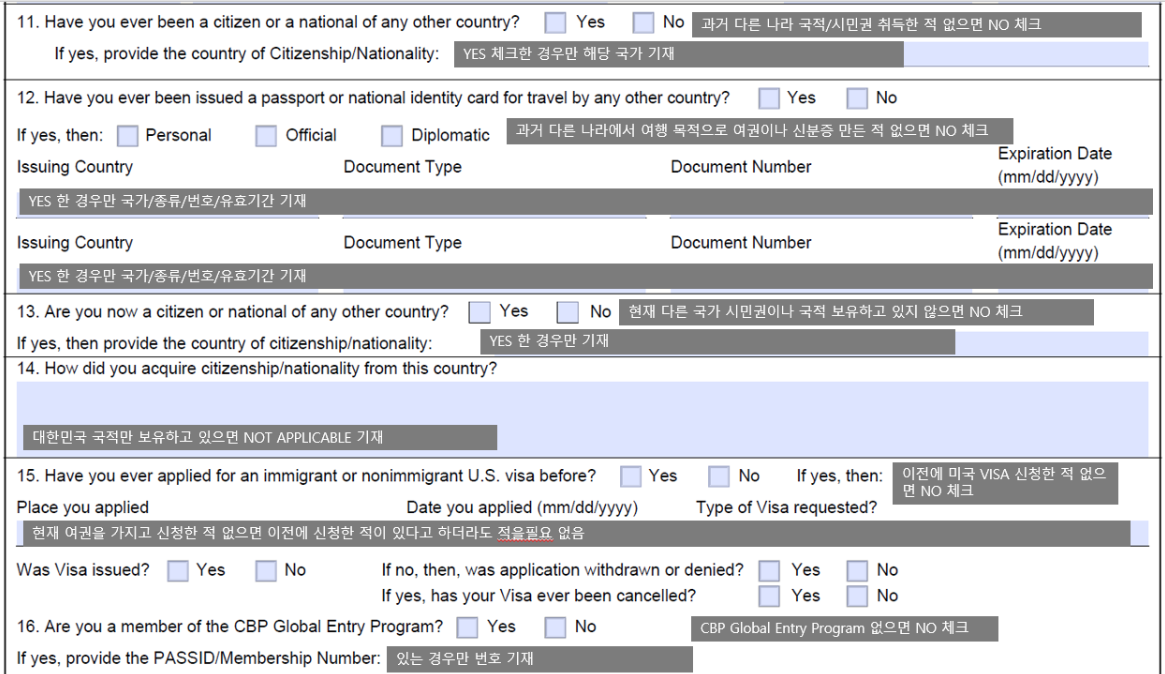This screenshot has width=1165, height=674.
Task: Click the '과거 다른 나라 국적/시민권' note for question 11
Action: click(x=917, y=25)
